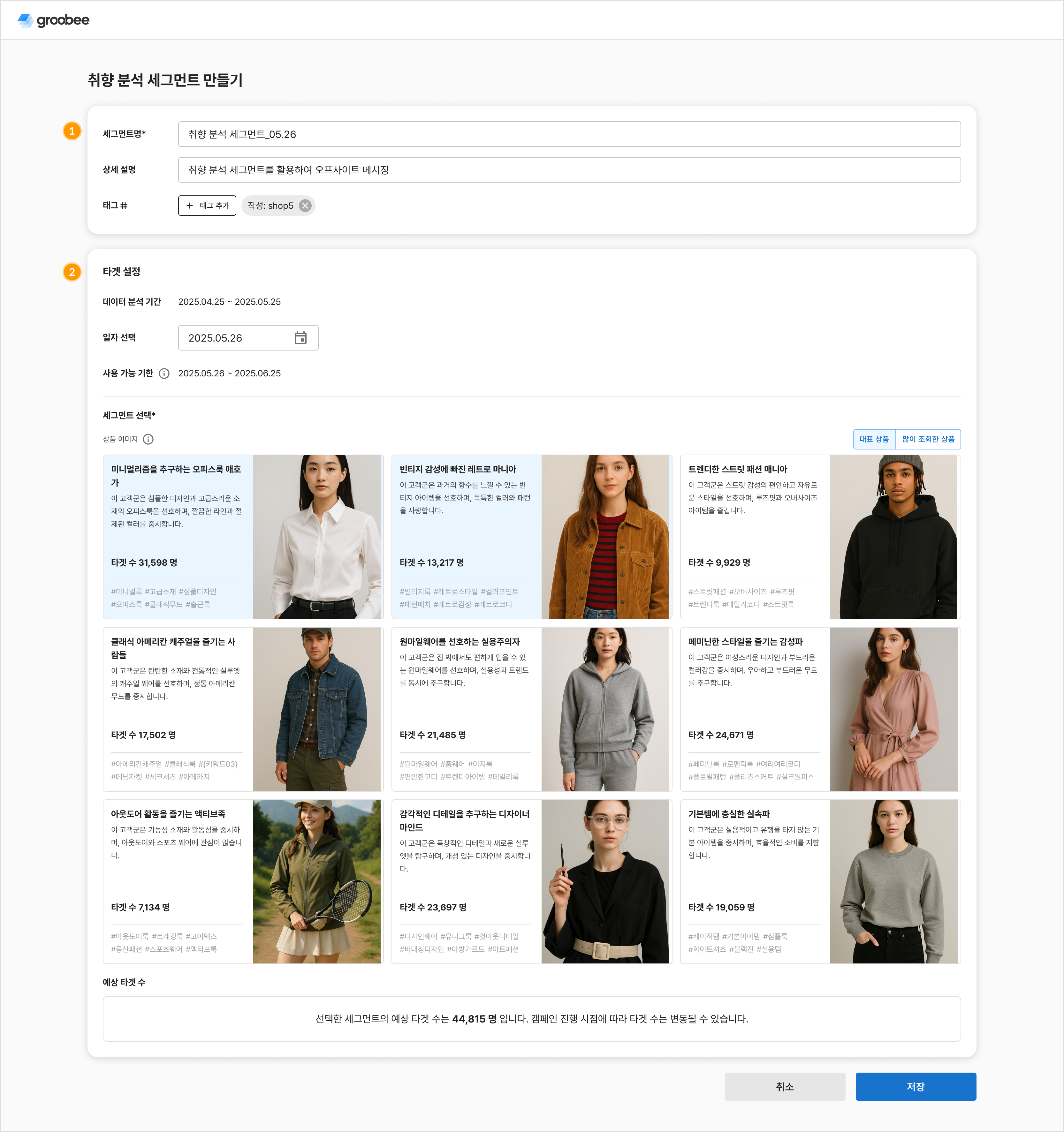Edit the 상세 설명 input field
The width and height of the screenshot is (1064, 1132).
coord(569,170)
